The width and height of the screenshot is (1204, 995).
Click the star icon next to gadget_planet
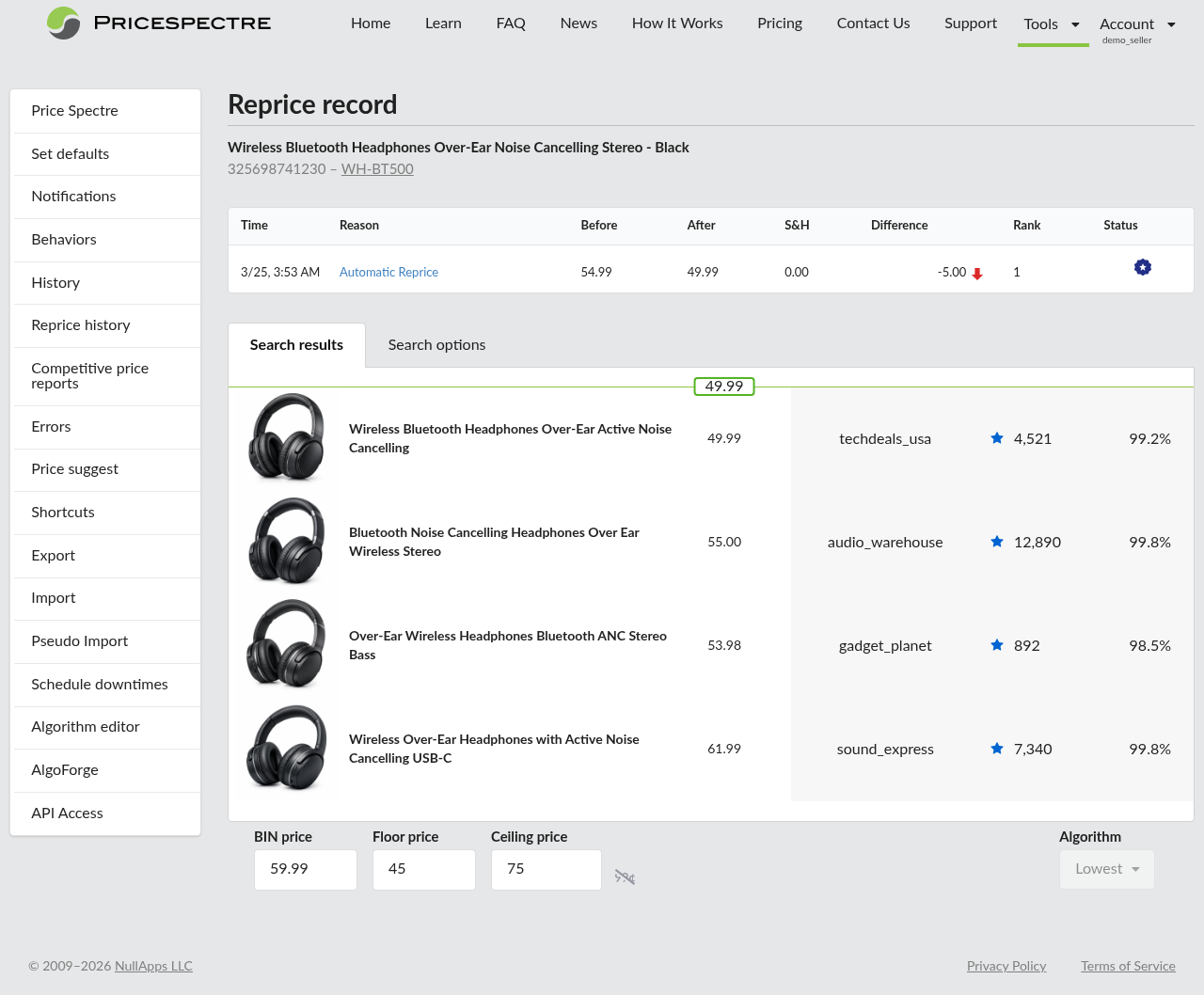click(996, 645)
